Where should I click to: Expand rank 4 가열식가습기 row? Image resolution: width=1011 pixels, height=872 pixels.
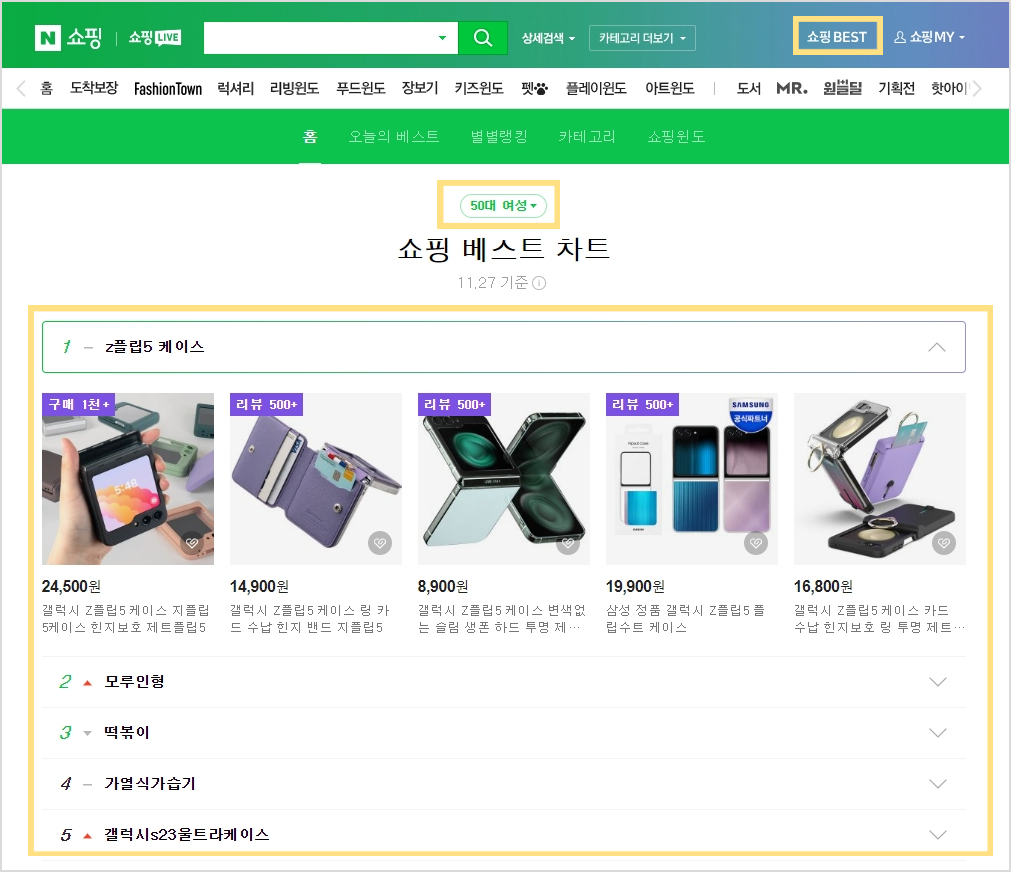(504, 784)
